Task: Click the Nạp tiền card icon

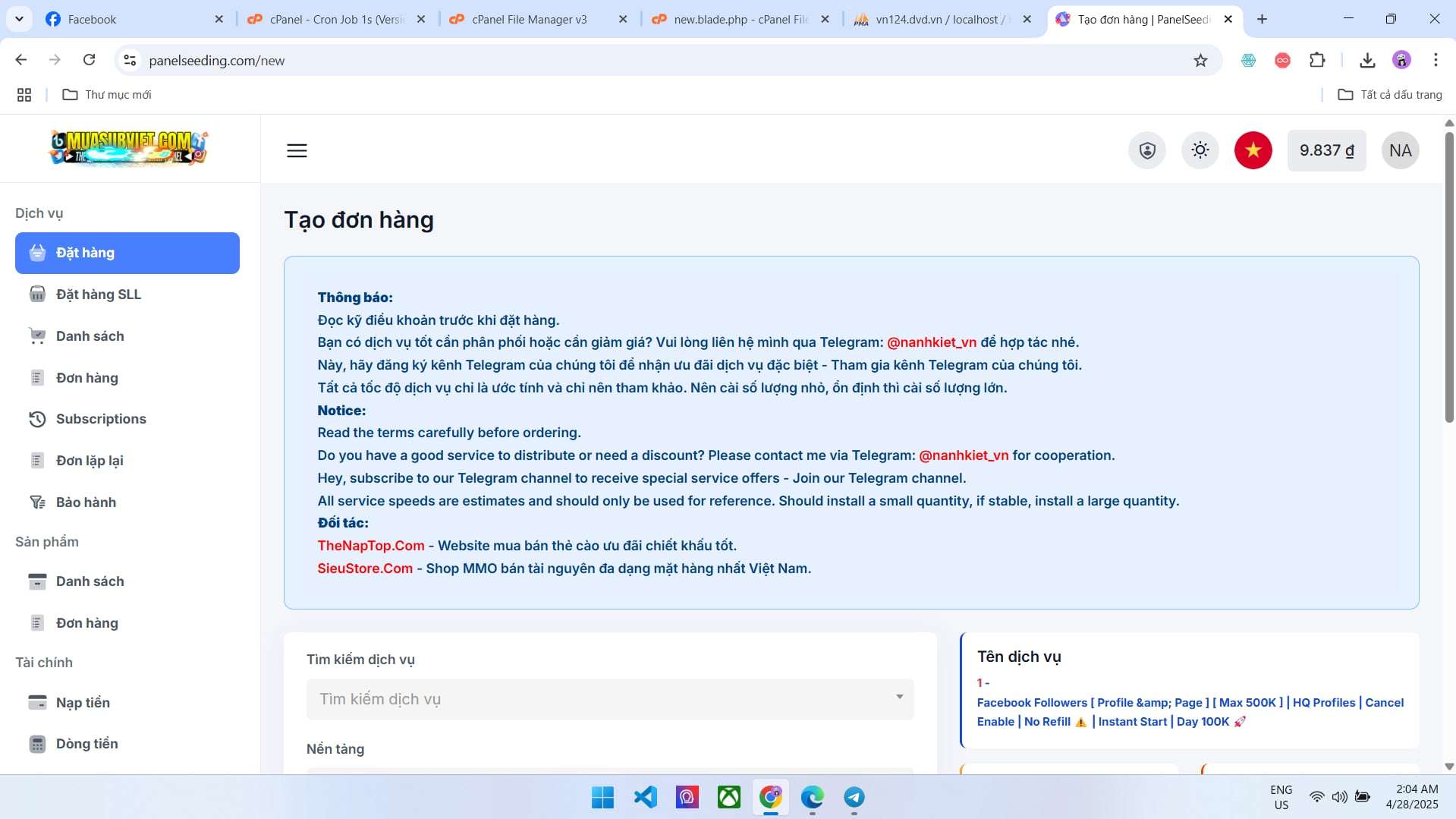Action: [37, 703]
